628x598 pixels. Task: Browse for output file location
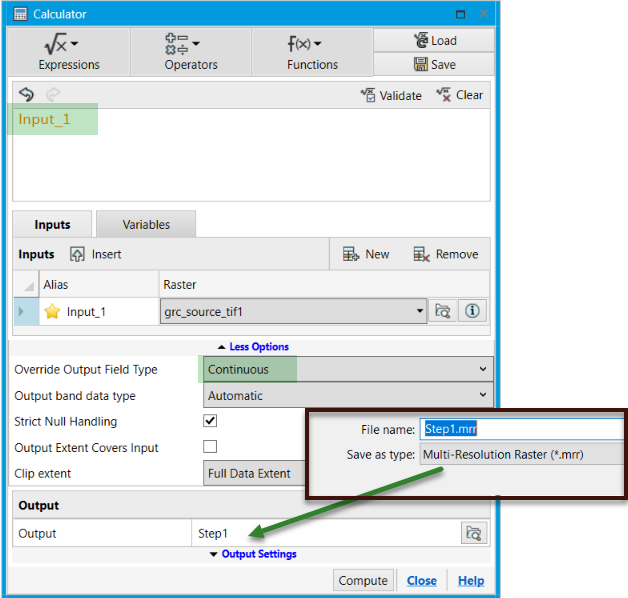click(x=474, y=534)
